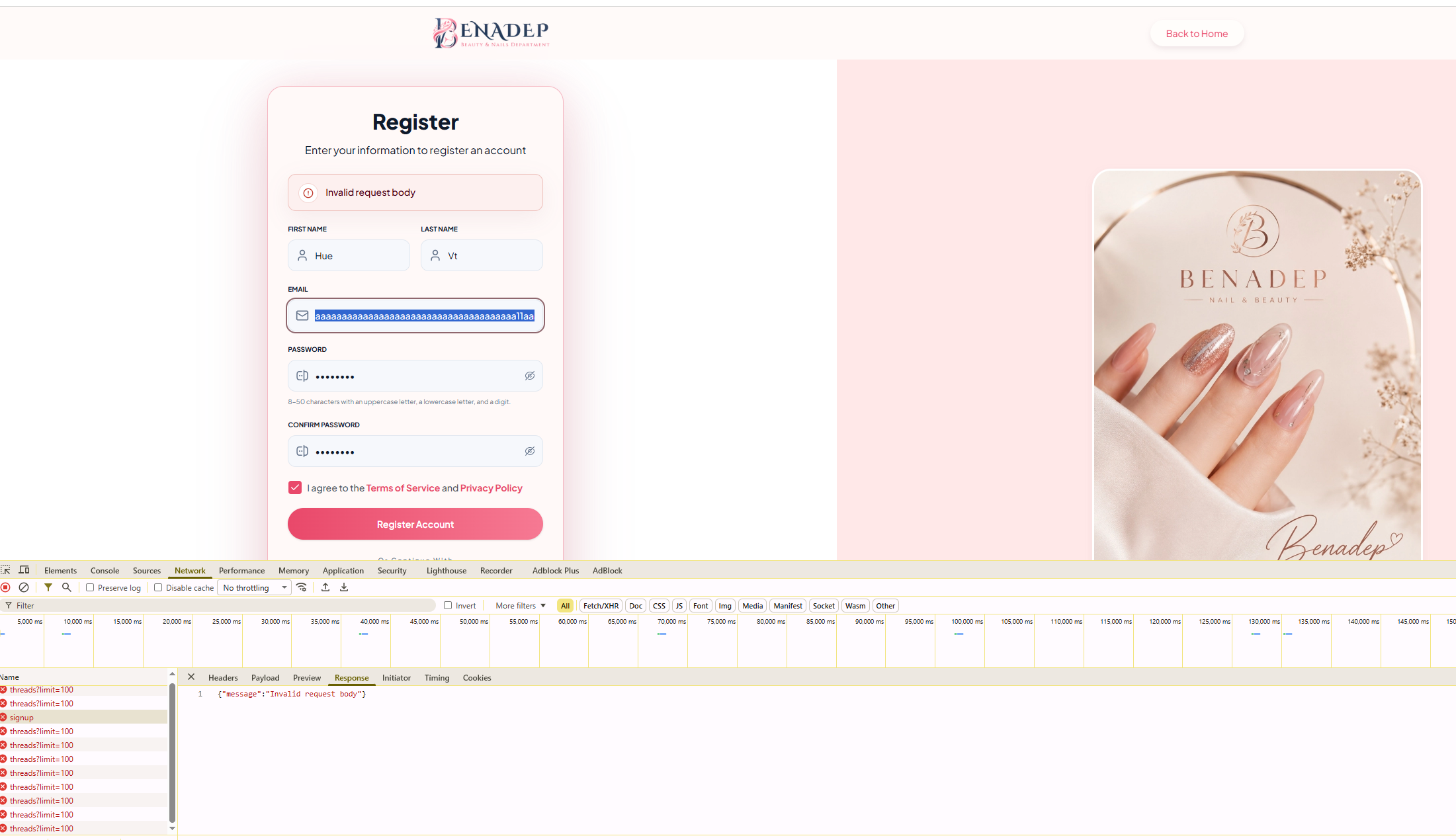
Task: Open the Preview tab of the request
Action: point(307,678)
